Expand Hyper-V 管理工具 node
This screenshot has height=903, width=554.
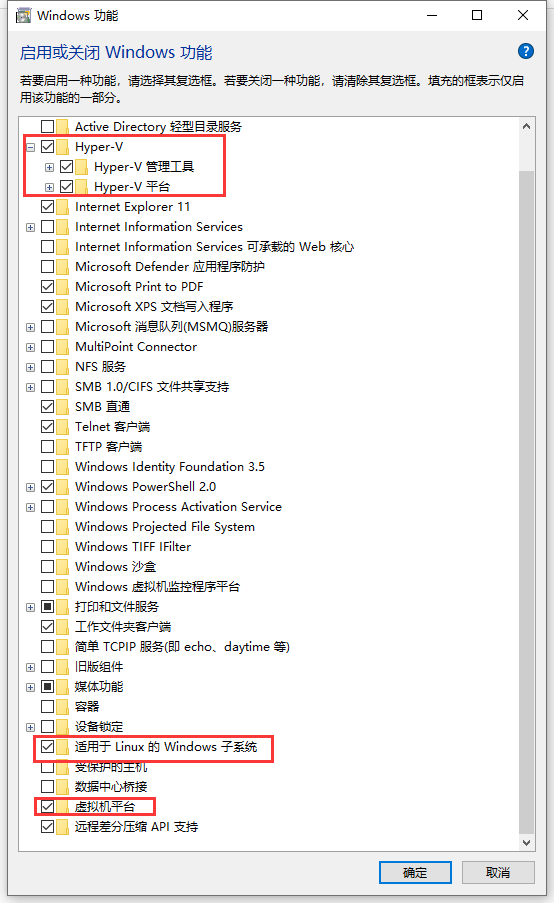(x=50, y=168)
